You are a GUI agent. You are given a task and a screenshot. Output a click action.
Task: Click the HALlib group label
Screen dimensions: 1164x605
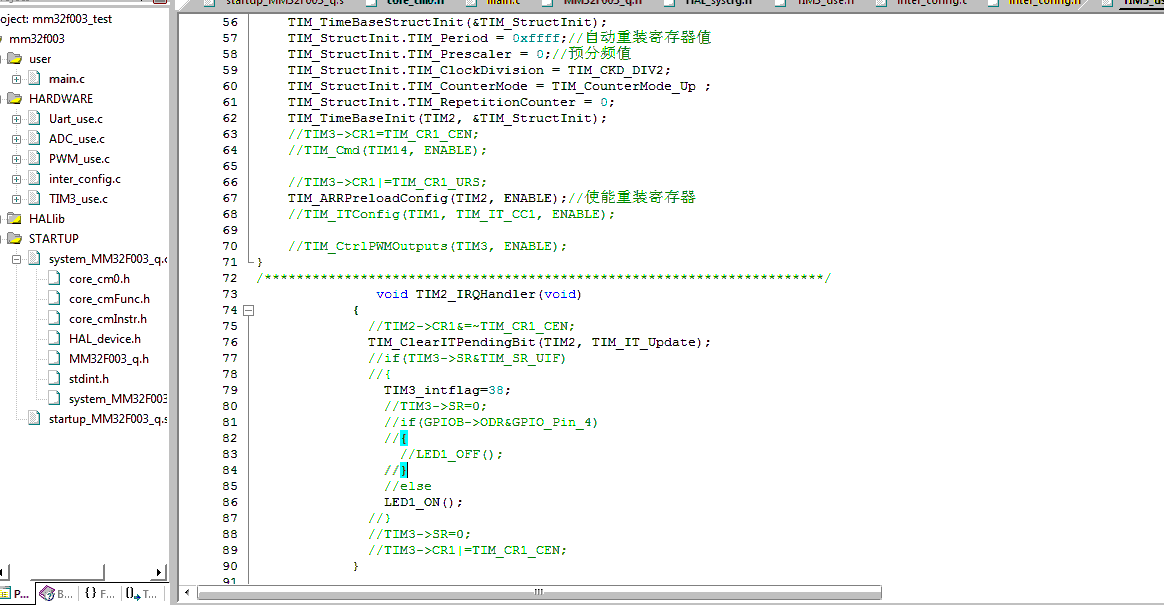point(47,219)
